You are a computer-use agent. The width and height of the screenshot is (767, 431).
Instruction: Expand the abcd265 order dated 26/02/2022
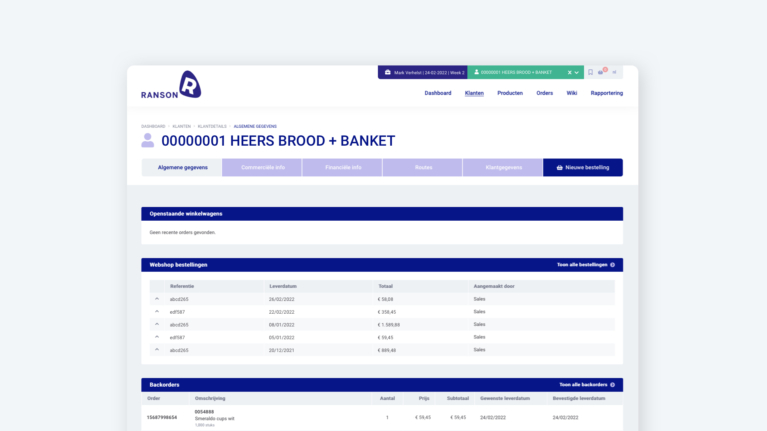tap(157, 299)
